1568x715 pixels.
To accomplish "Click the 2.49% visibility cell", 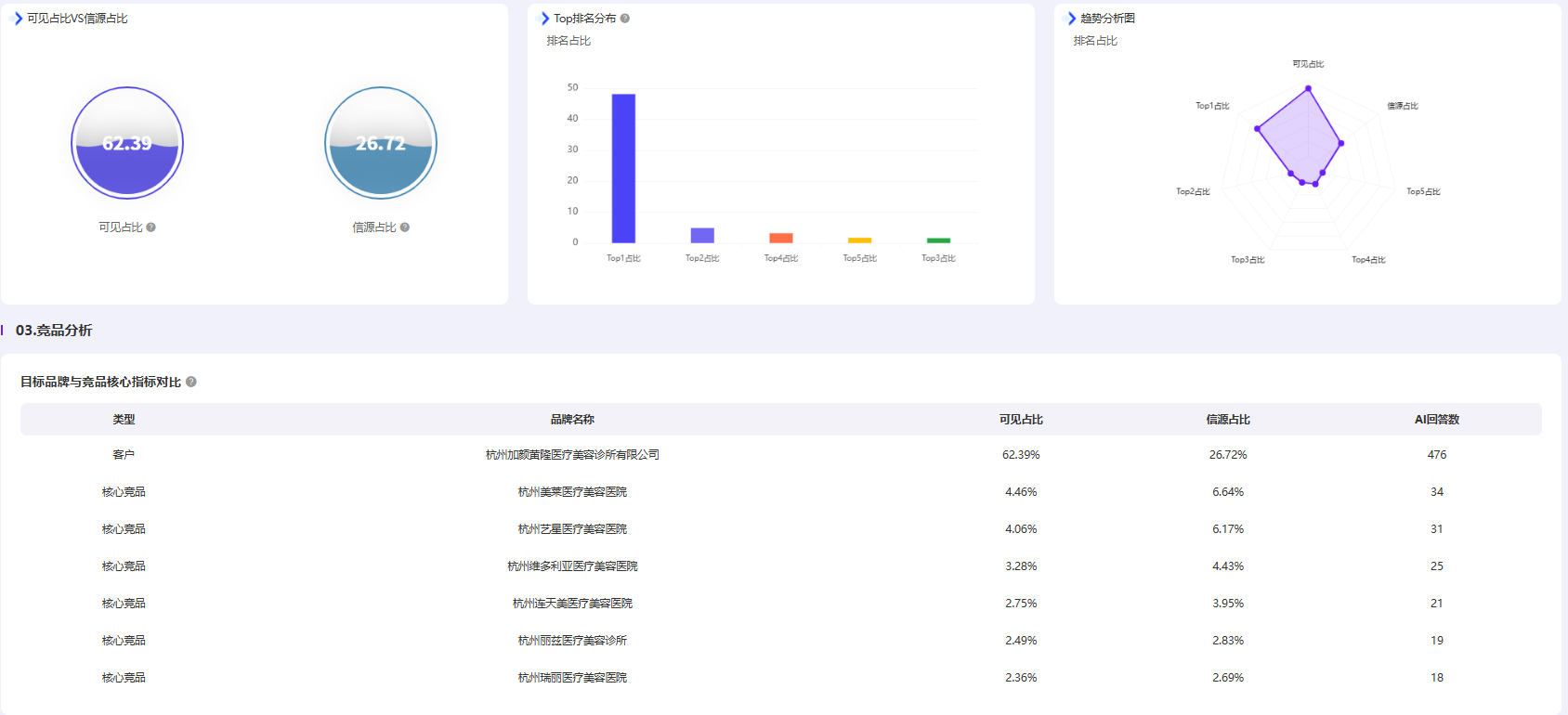I will pos(1021,641).
